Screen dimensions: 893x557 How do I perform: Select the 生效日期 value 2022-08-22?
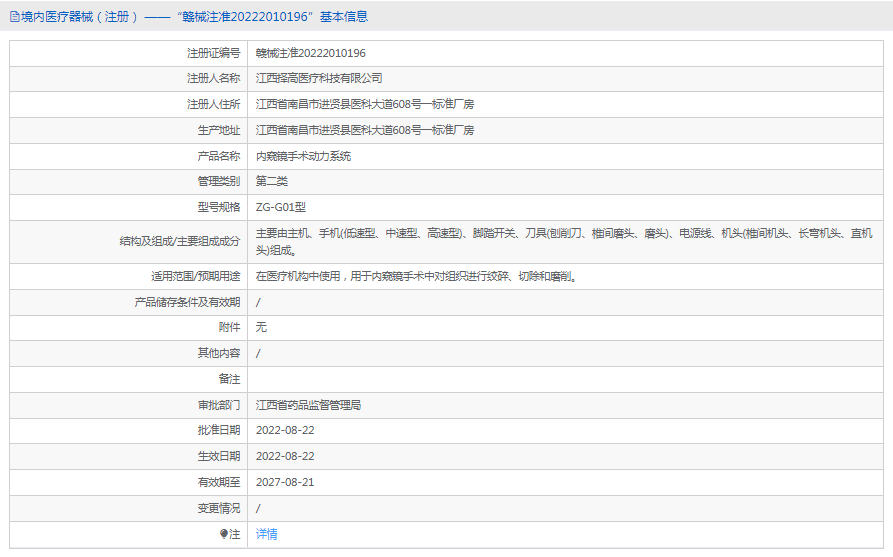(x=285, y=456)
